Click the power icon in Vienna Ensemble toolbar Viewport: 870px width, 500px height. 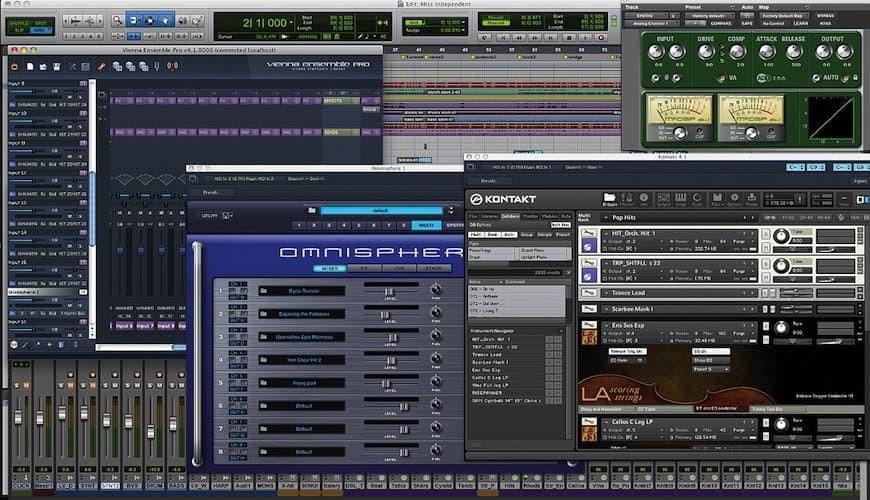point(14,67)
